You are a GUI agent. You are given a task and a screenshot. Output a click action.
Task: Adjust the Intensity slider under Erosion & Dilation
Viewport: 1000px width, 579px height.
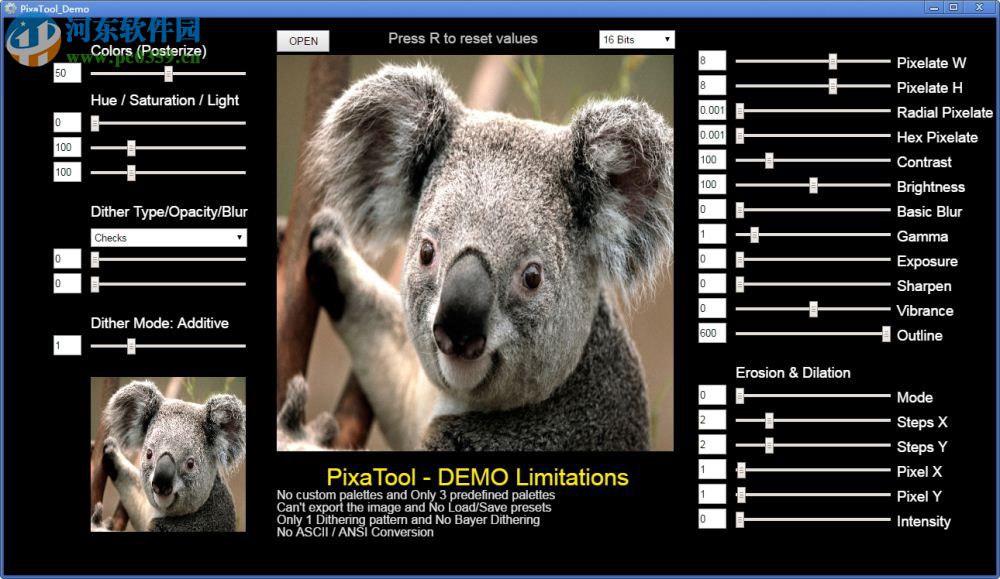(737, 520)
